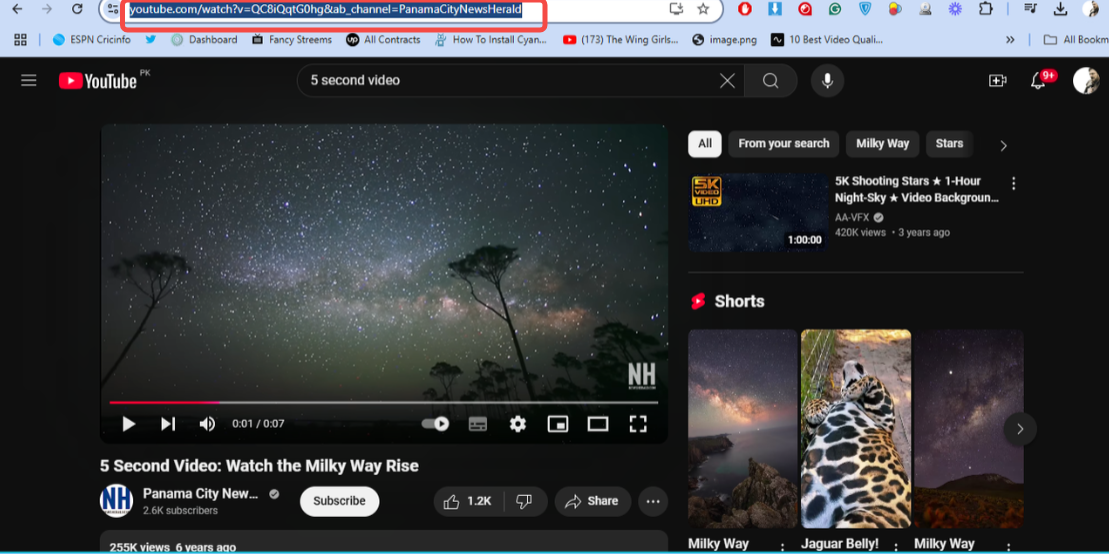1109x554 pixels.
Task: Open the How To Install Cyan bookmark
Action: coord(491,40)
